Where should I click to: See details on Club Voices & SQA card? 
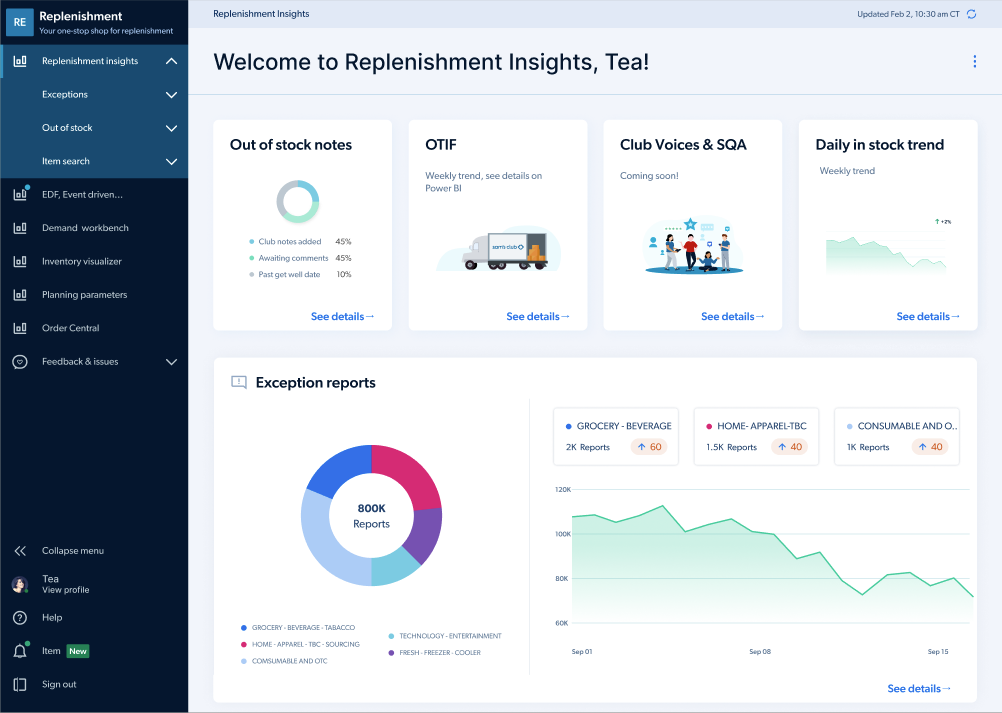pyautogui.click(x=732, y=316)
